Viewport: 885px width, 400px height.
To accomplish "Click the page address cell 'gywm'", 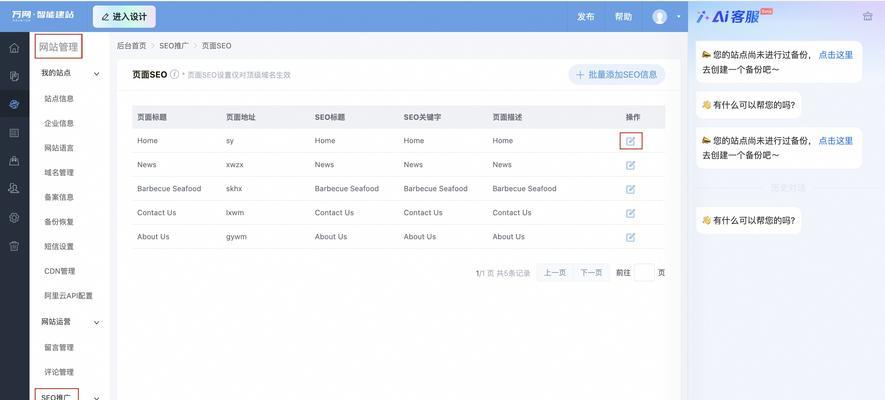I will click(236, 237).
